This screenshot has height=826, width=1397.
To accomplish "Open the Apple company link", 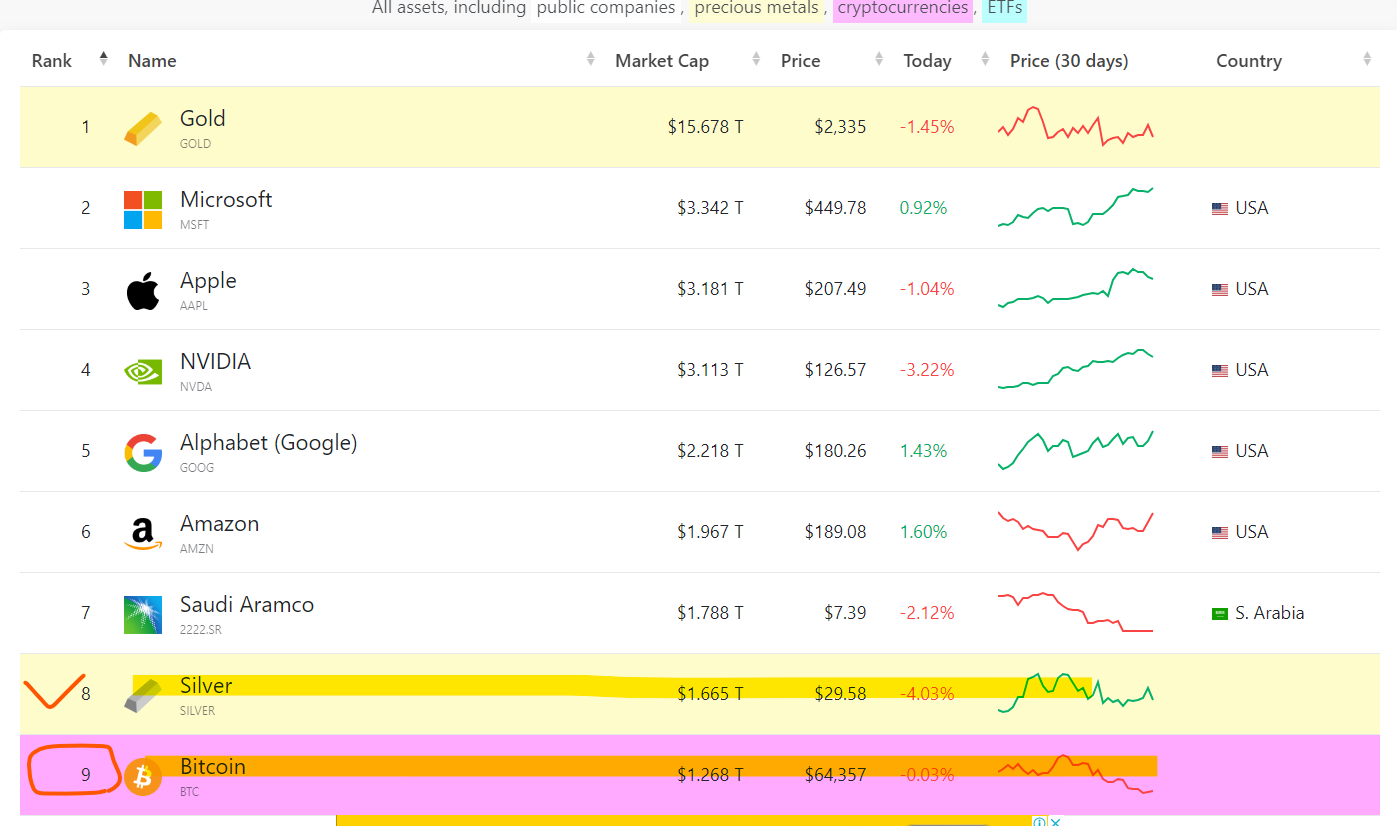I will coord(208,280).
